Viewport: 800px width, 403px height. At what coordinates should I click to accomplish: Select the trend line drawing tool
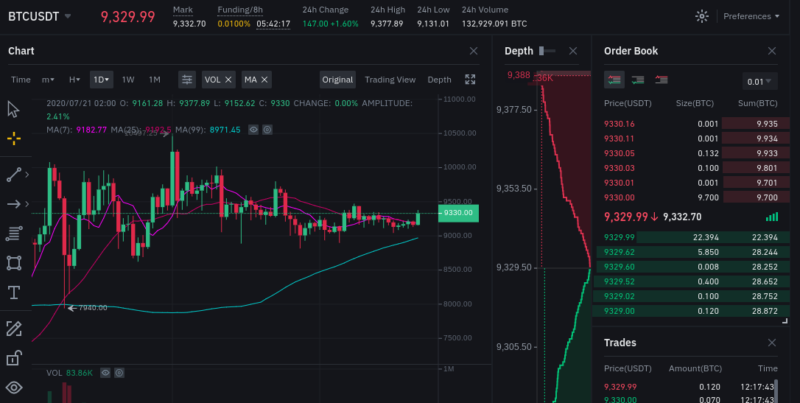click(x=14, y=174)
